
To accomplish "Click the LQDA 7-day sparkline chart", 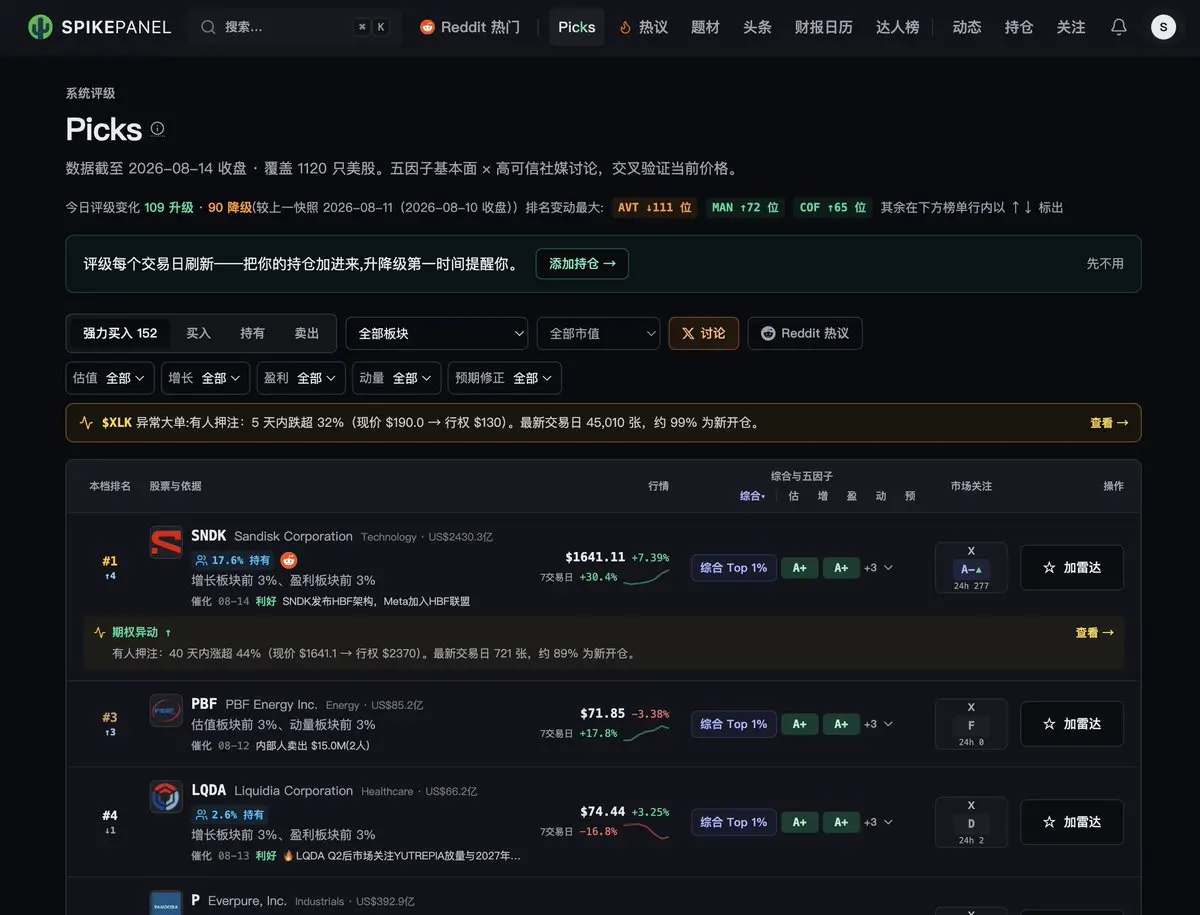I will (x=646, y=831).
